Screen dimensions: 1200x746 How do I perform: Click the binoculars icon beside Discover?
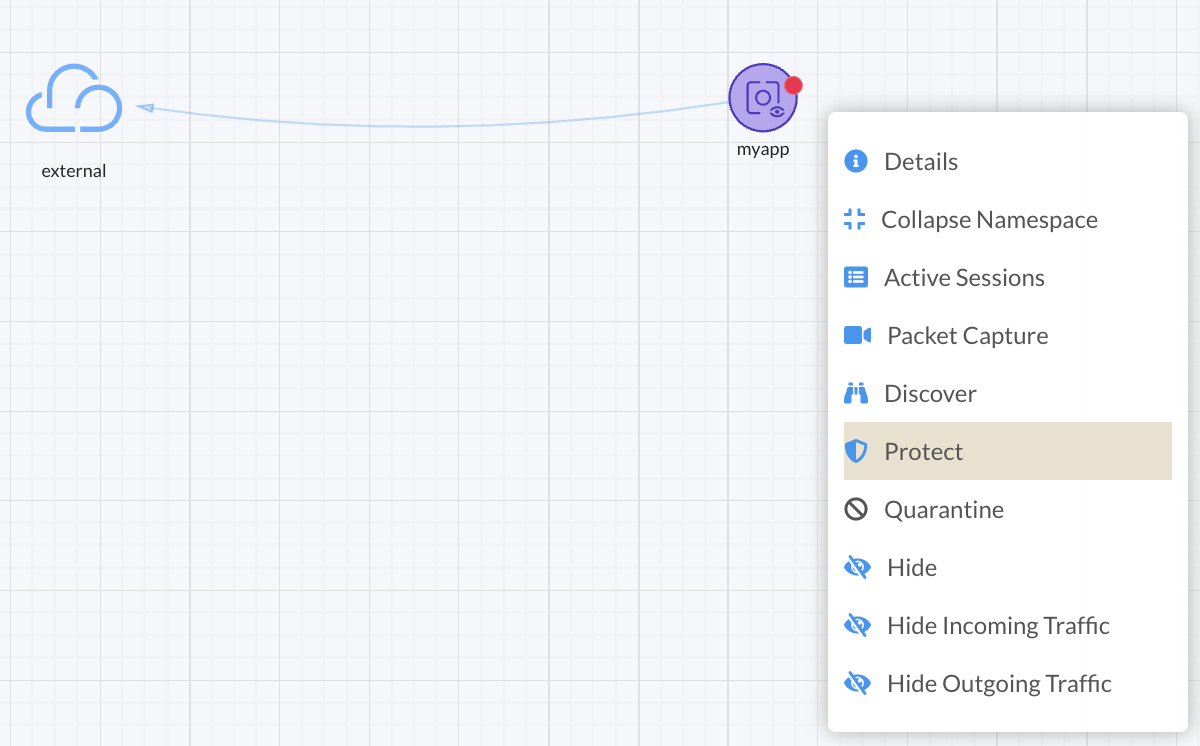[x=856, y=393]
